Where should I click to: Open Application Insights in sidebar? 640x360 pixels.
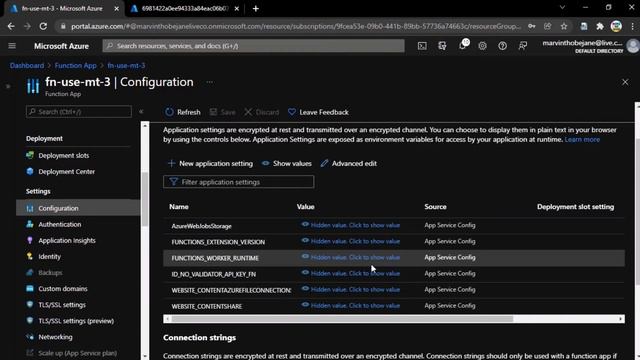coord(67,240)
